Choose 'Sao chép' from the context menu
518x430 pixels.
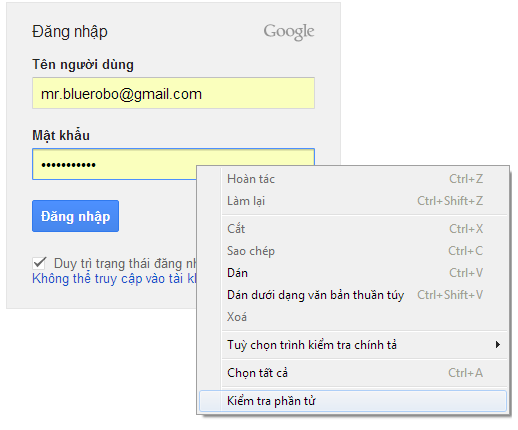coord(353,251)
